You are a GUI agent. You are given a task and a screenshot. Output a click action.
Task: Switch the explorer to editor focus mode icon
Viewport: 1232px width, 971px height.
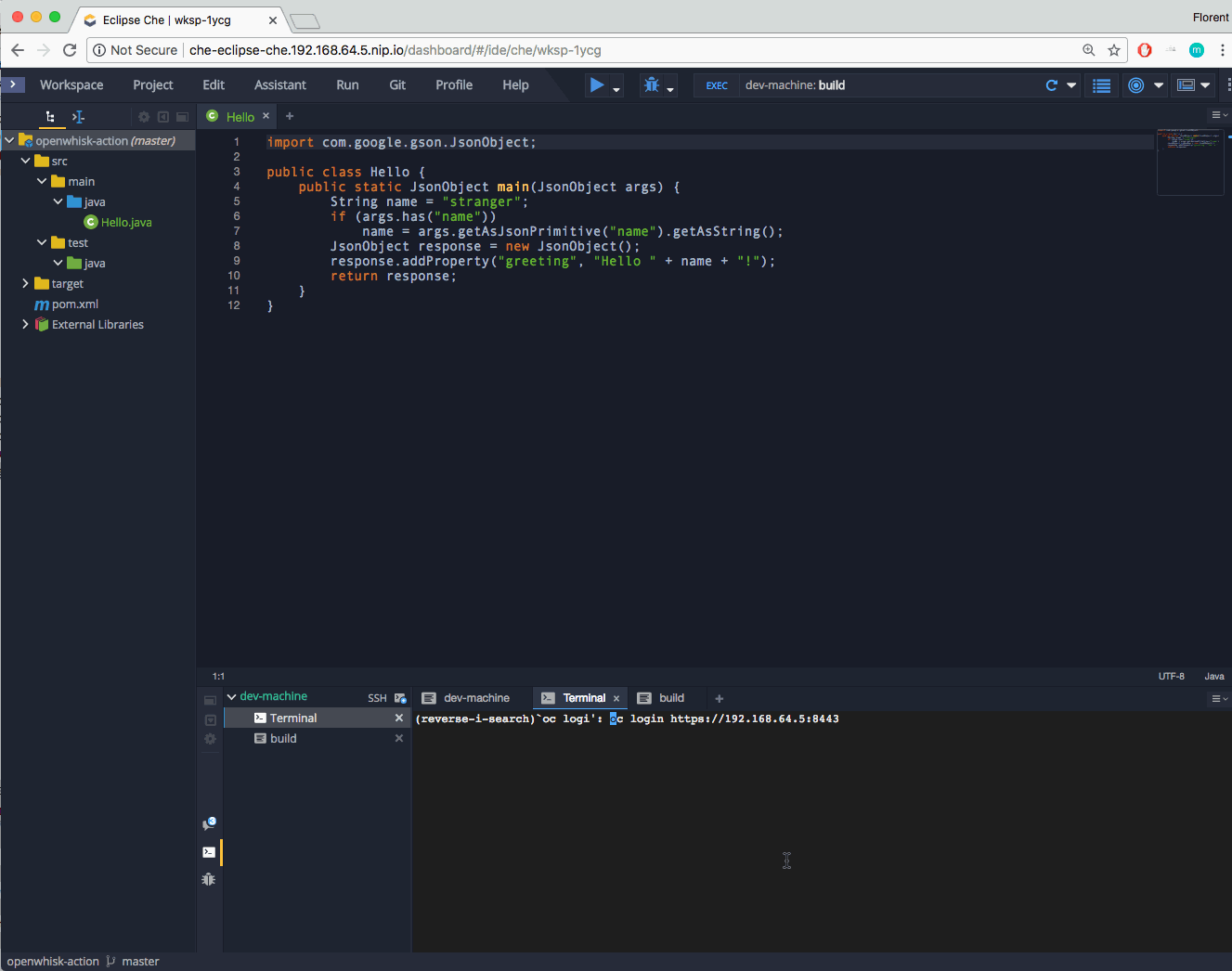(x=78, y=116)
